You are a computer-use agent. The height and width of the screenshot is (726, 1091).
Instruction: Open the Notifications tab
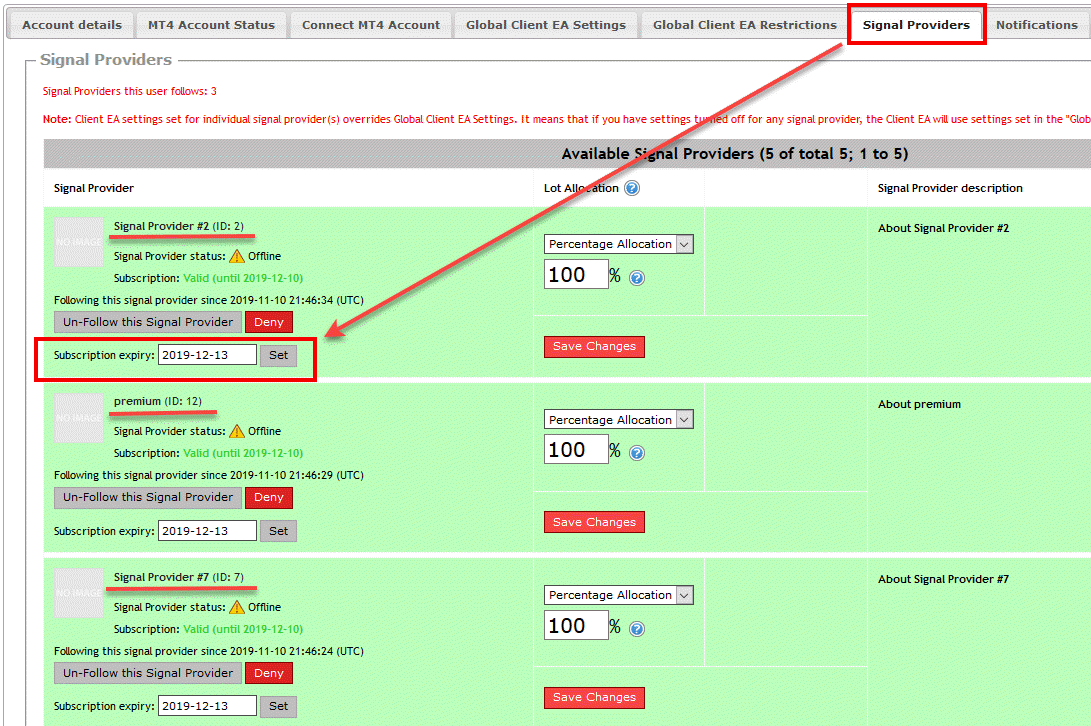pos(1036,24)
